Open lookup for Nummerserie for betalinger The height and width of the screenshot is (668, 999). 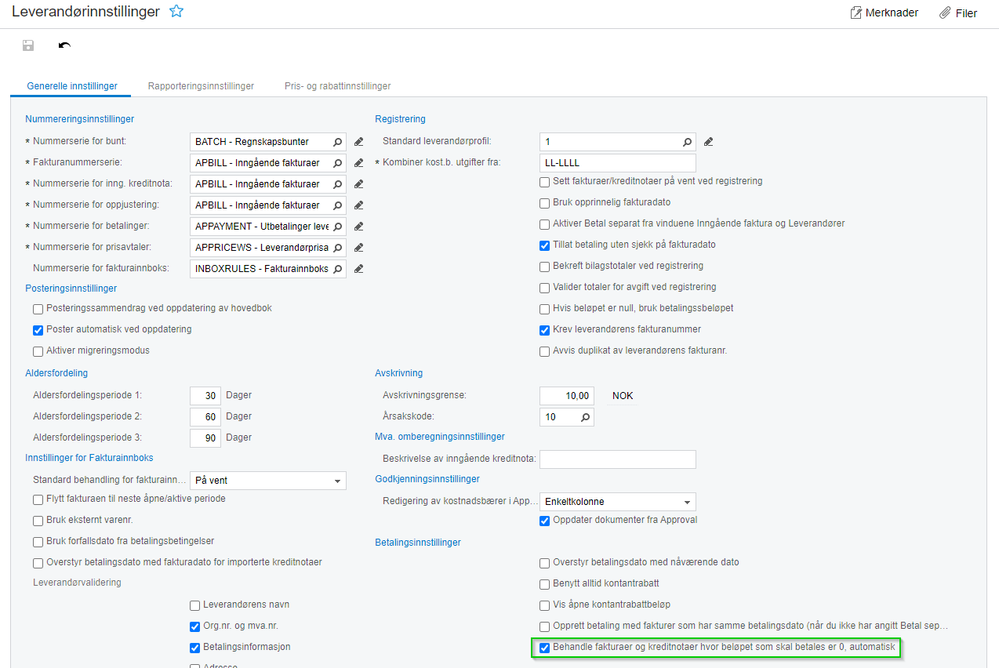[338, 226]
